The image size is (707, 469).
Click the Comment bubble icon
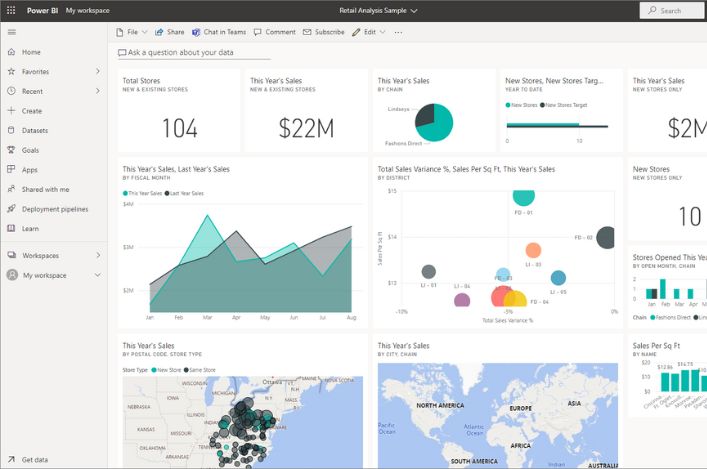tap(257, 32)
